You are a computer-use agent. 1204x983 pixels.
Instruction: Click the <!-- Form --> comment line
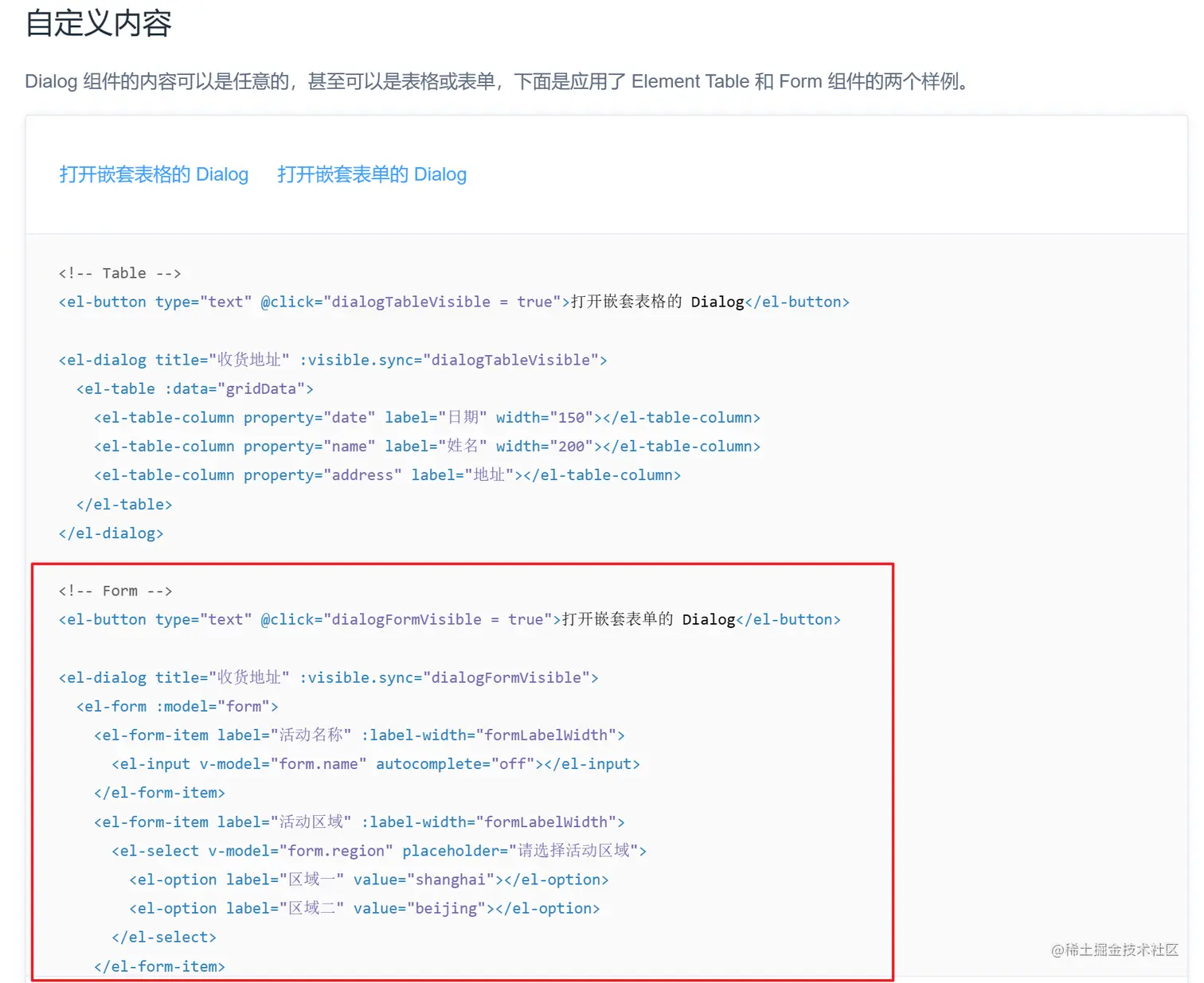115,591
